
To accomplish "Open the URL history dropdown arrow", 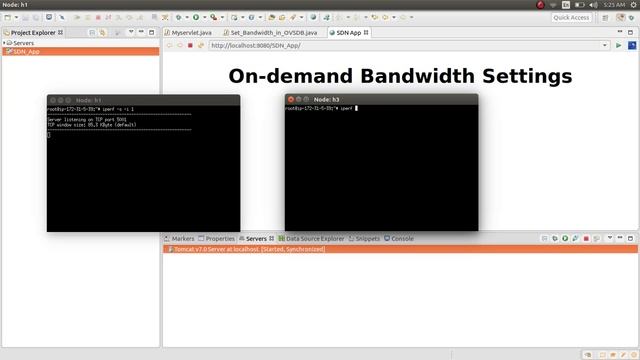I will [605, 45].
